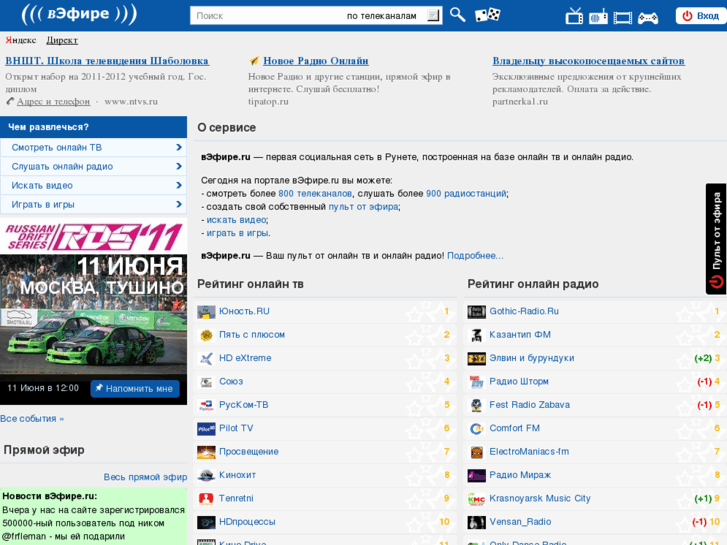727x545 pixels.
Task: Open Весь прямой эфир link
Action: (x=145, y=477)
